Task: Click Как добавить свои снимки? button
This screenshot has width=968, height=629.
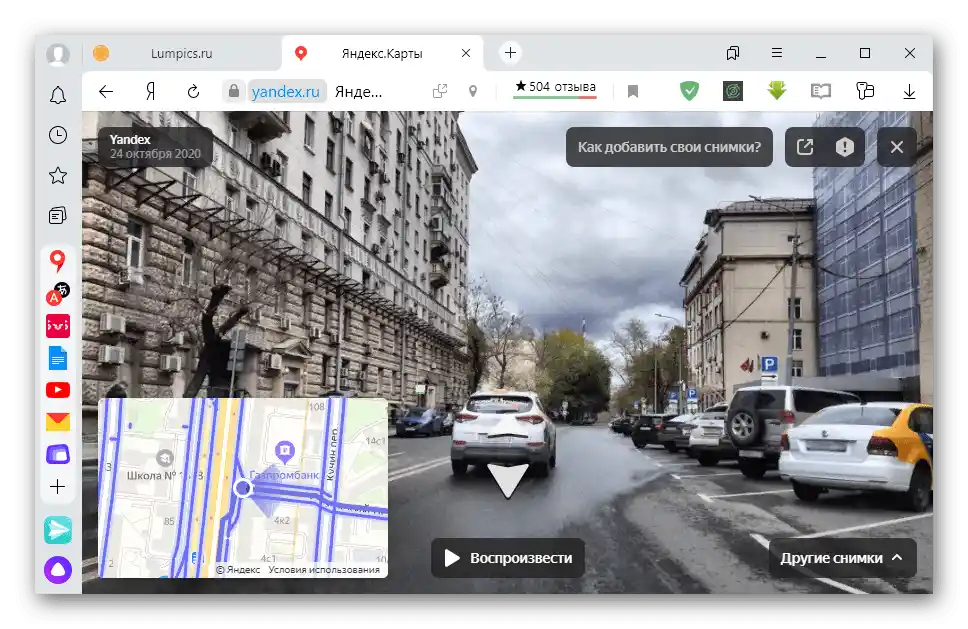Action: click(x=669, y=147)
